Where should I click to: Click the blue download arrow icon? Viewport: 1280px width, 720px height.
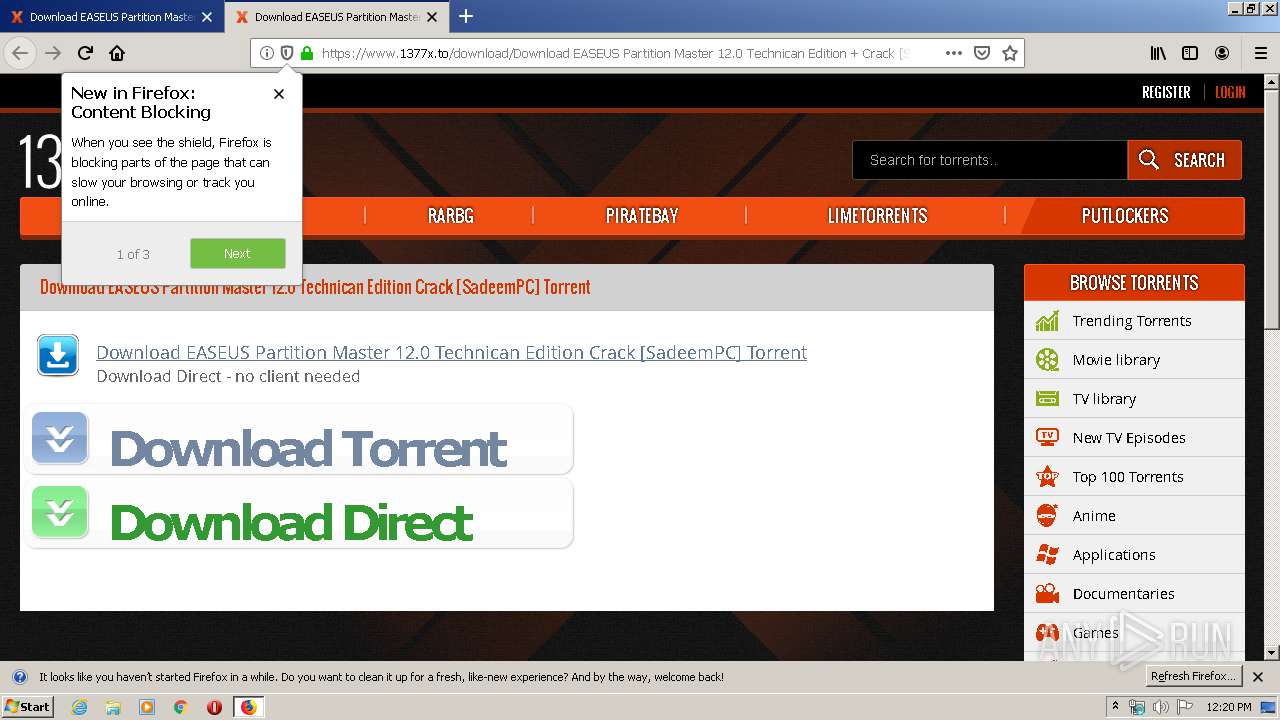58,356
